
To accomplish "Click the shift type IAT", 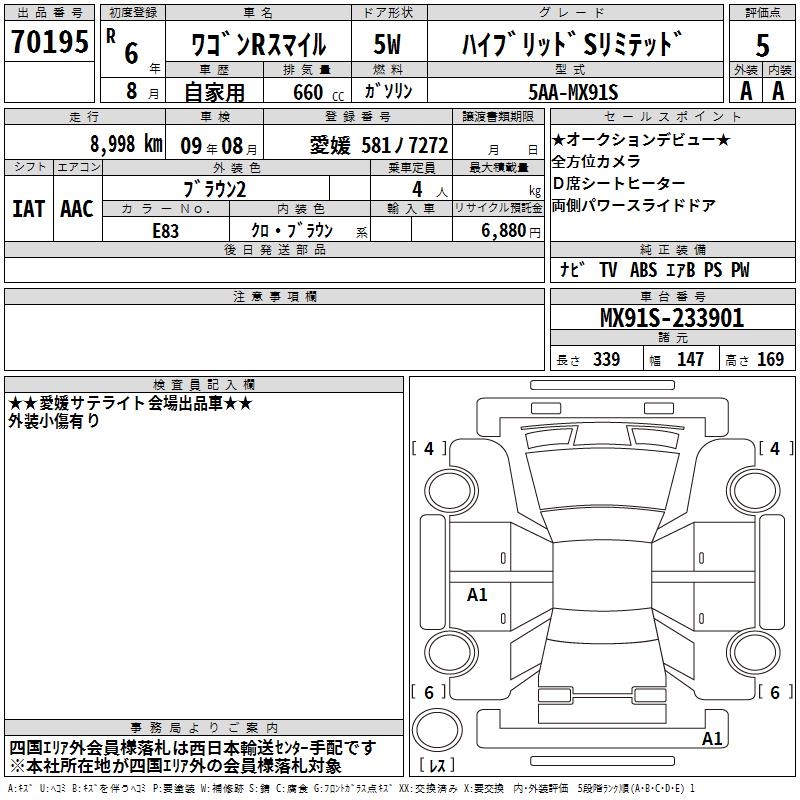I will pos(28,209).
